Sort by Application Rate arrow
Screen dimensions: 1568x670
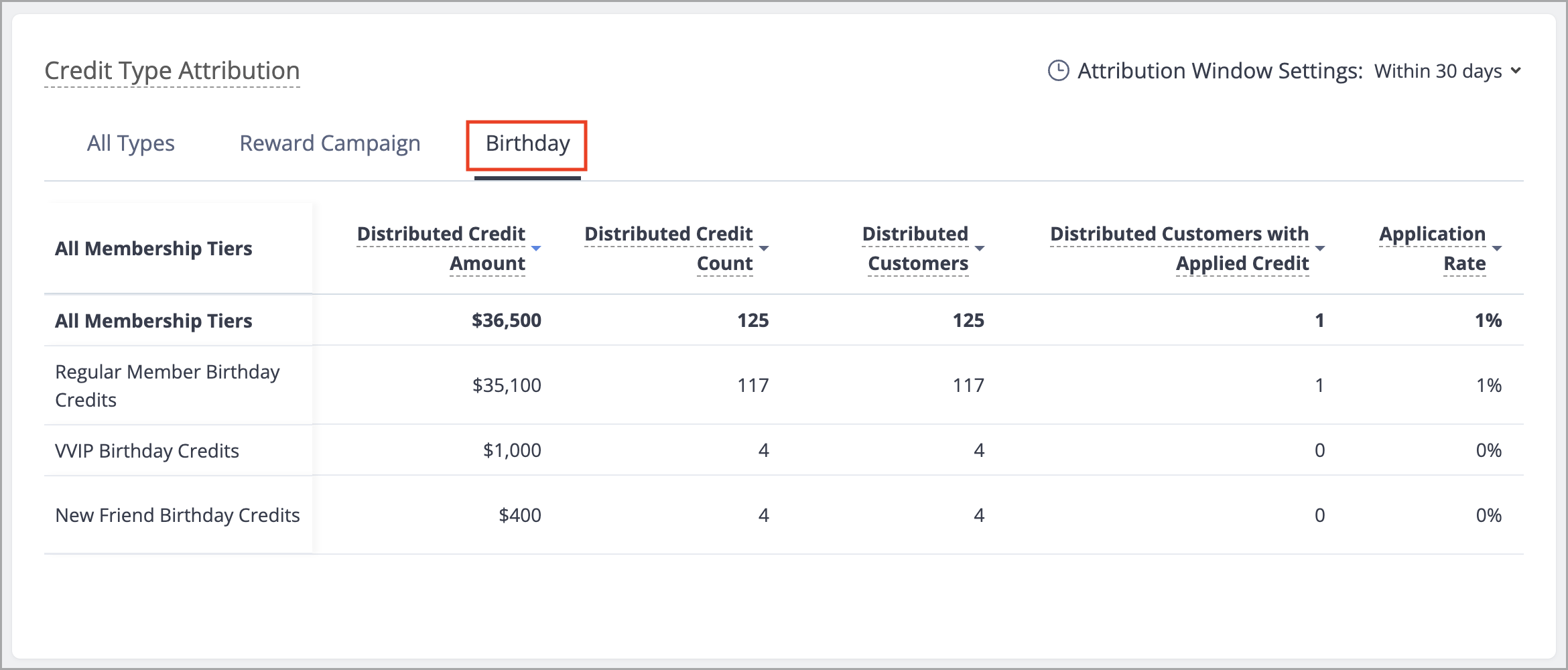point(1497,249)
